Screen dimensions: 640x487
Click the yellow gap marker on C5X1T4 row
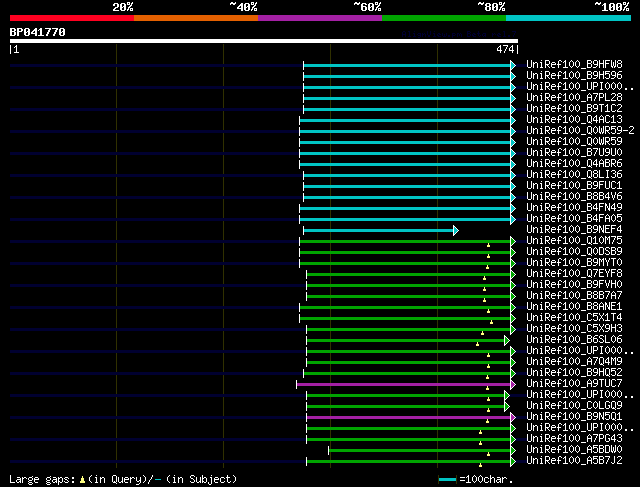[x=492, y=321]
